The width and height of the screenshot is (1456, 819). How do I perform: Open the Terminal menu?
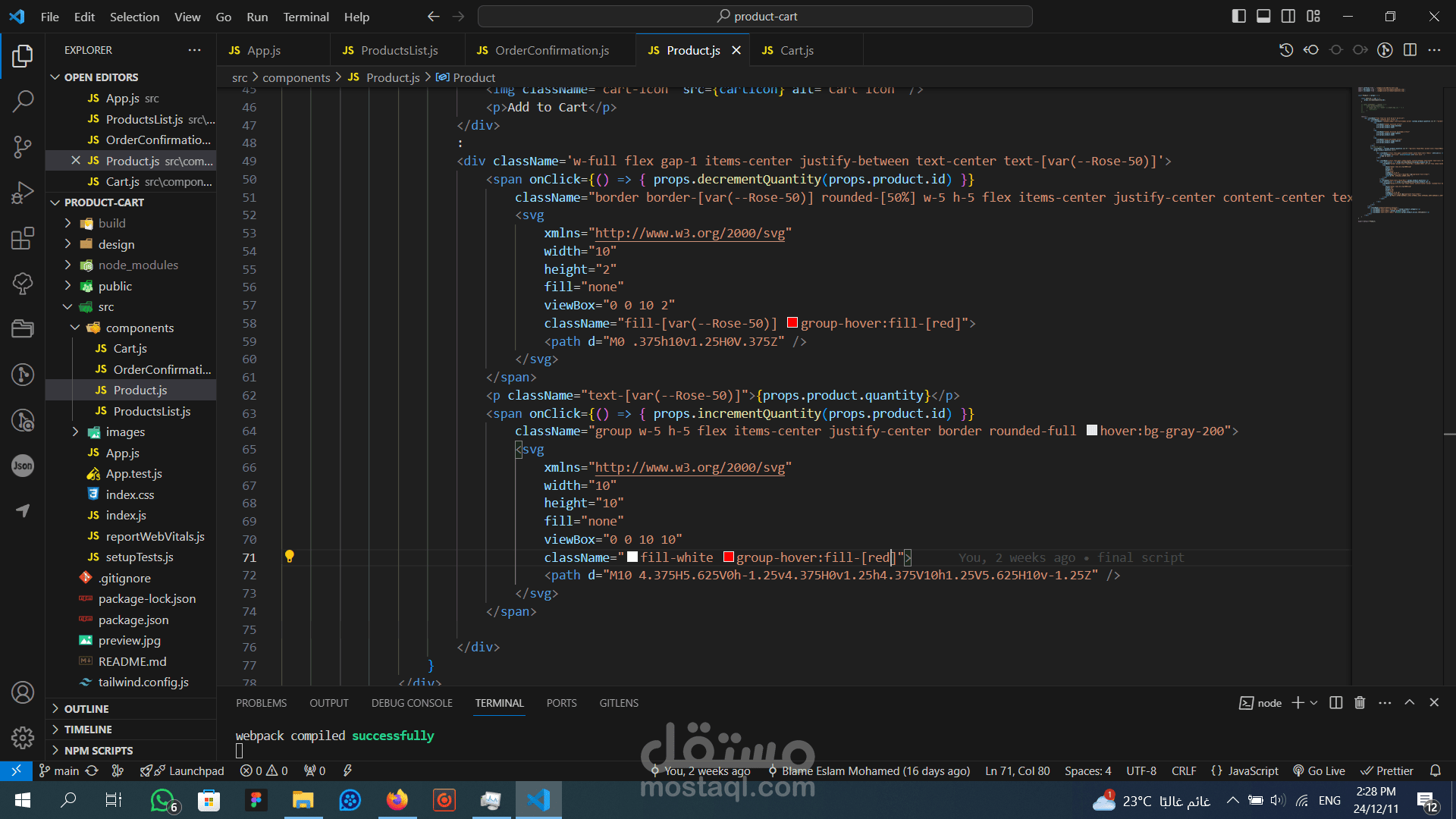tap(306, 17)
